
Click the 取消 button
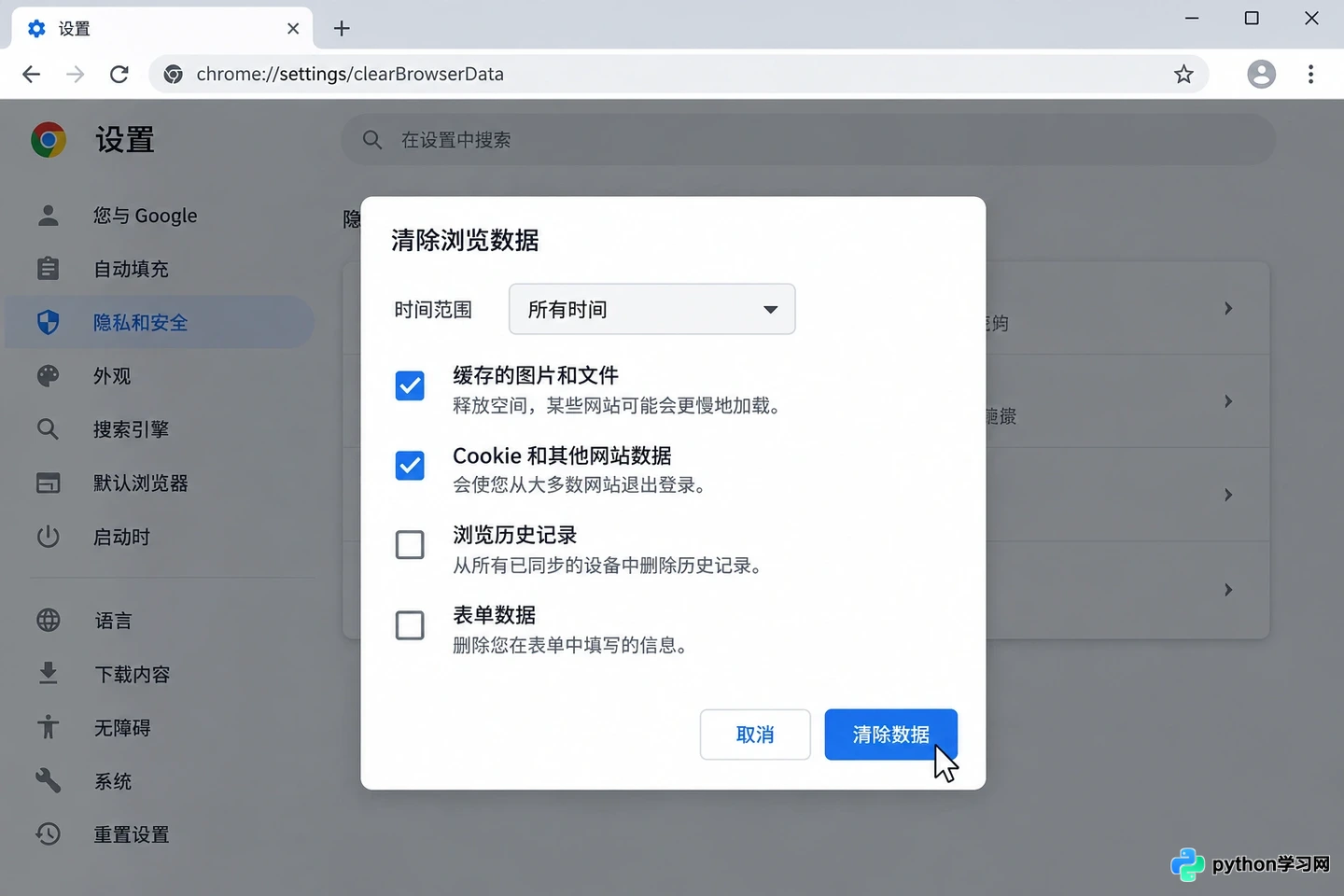tap(755, 735)
